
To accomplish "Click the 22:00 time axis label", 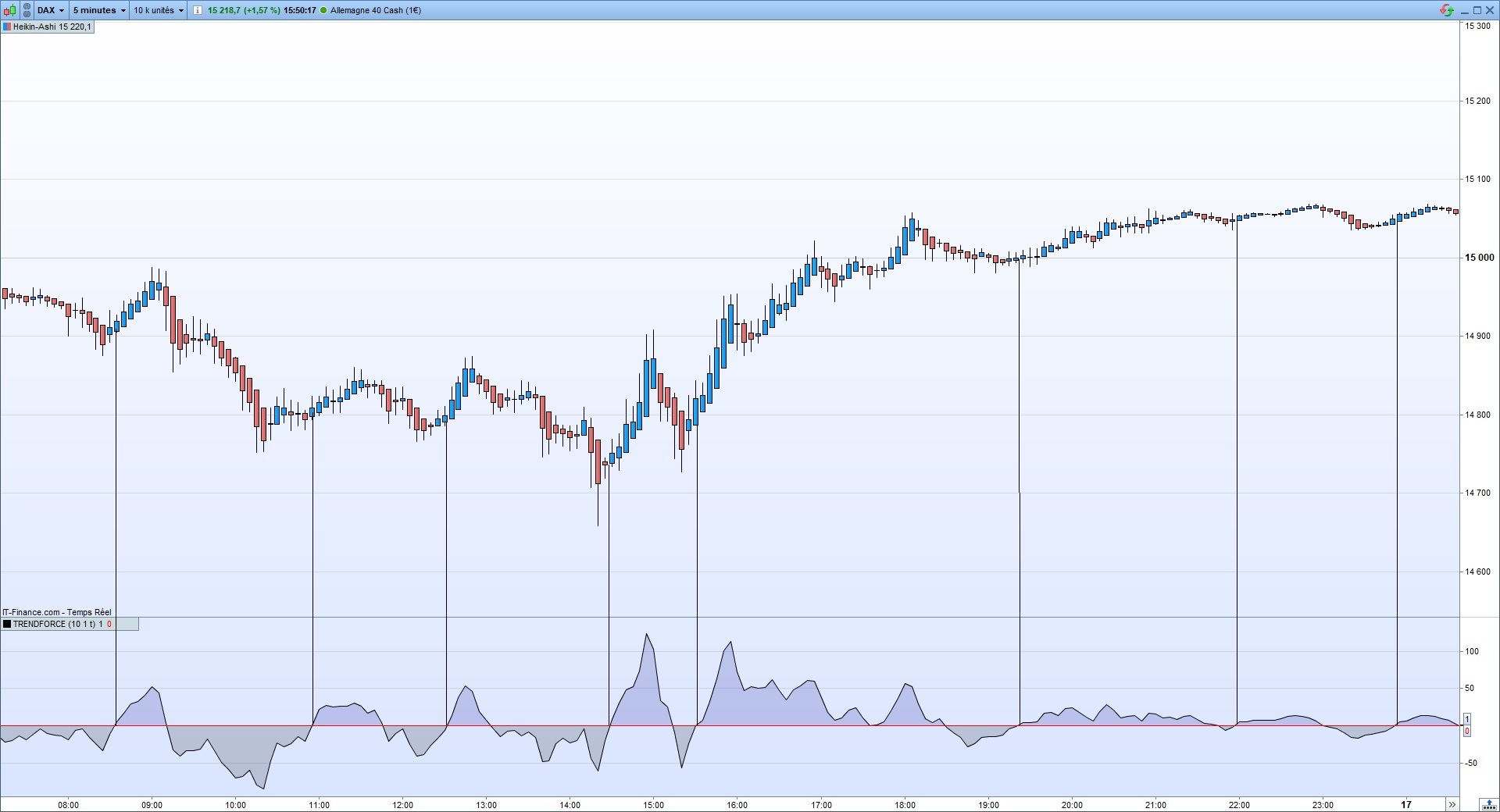I will pyautogui.click(x=1239, y=805).
